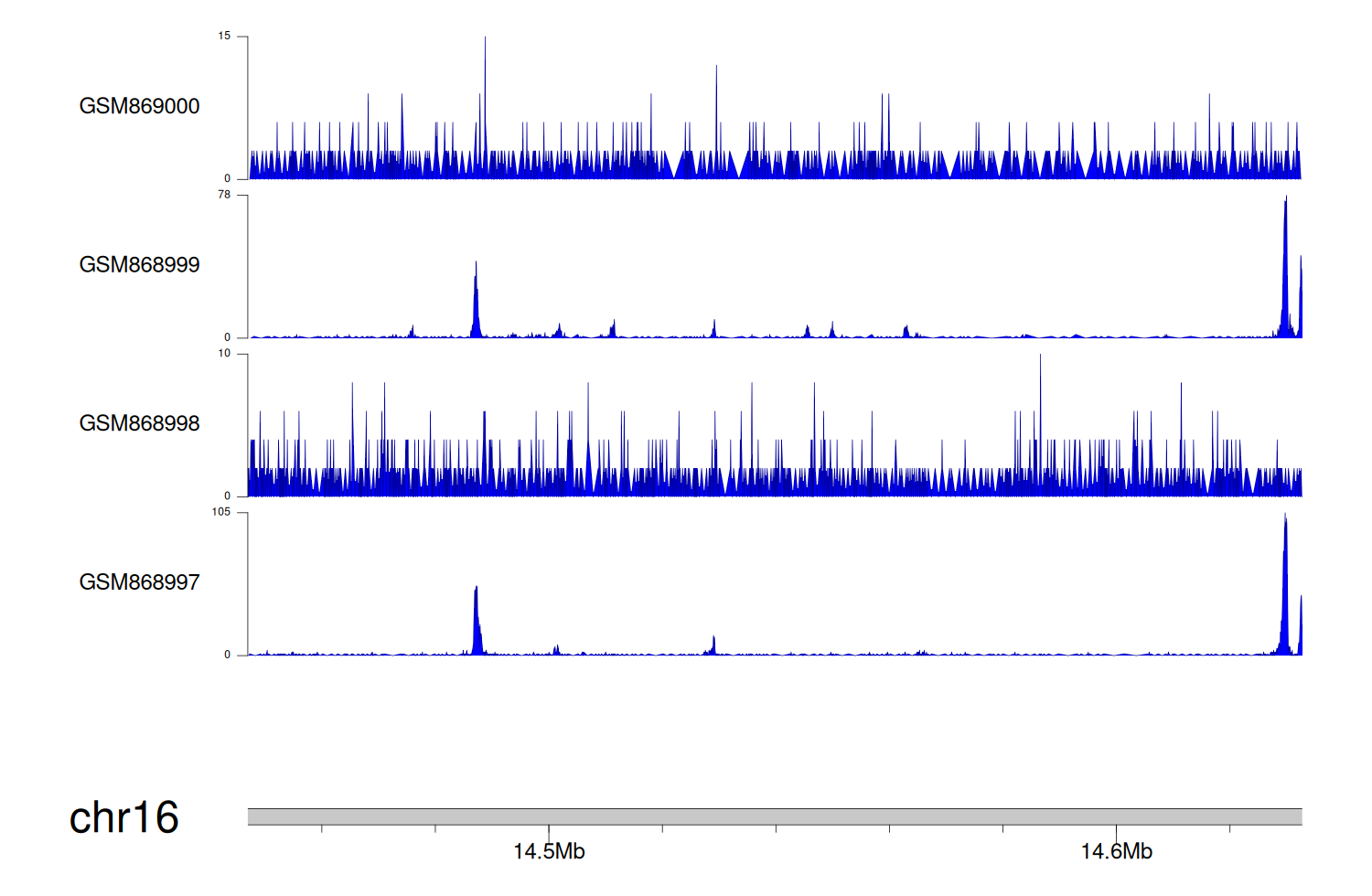1372x896 pixels.
Task: Click the y-axis maximum value 15
Action: [224, 37]
